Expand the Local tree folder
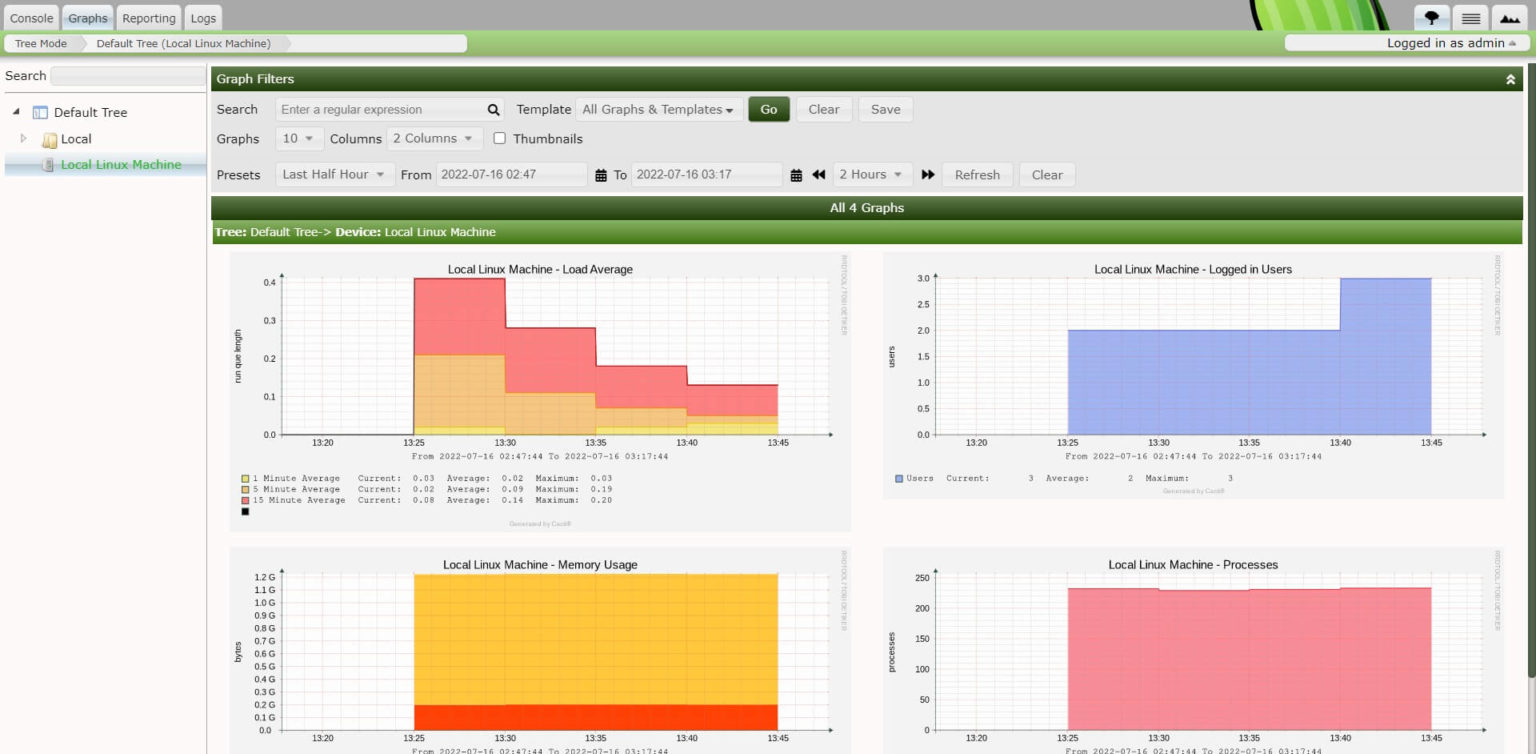Image resolution: width=1536 pixels, height=754 pixels. (x=24, y=138)
